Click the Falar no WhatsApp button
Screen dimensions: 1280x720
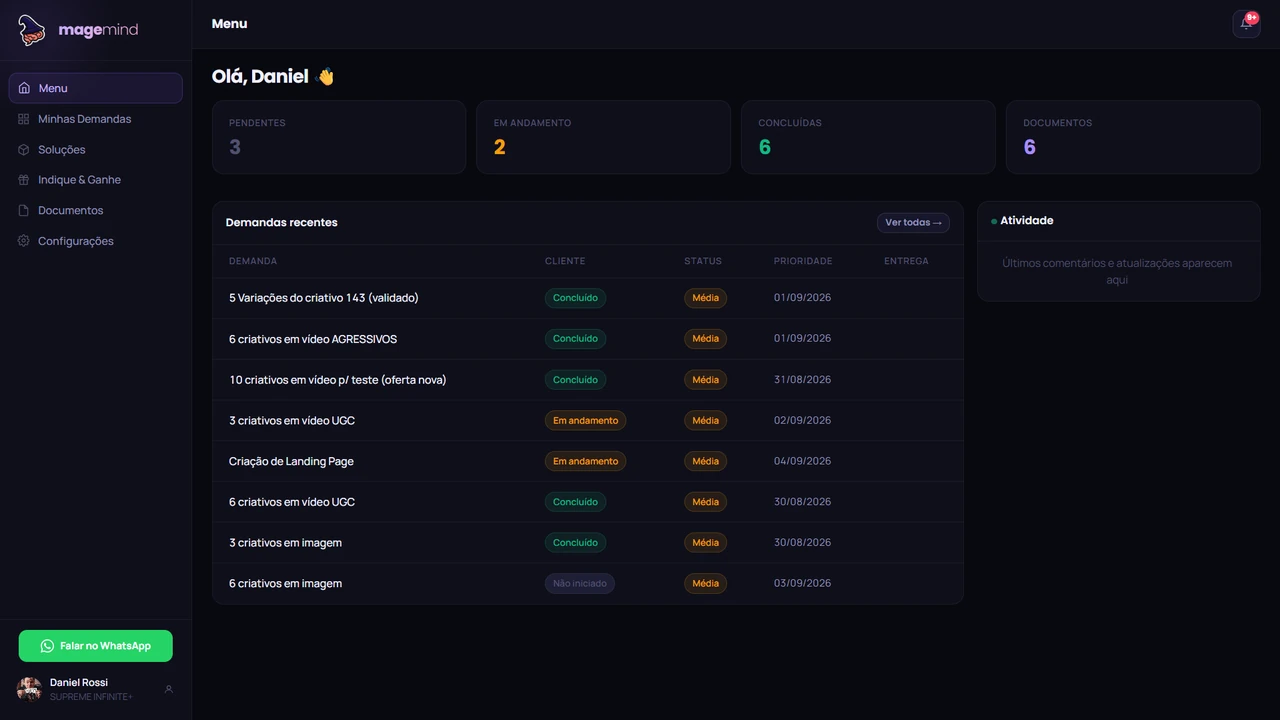coord(96,646)
